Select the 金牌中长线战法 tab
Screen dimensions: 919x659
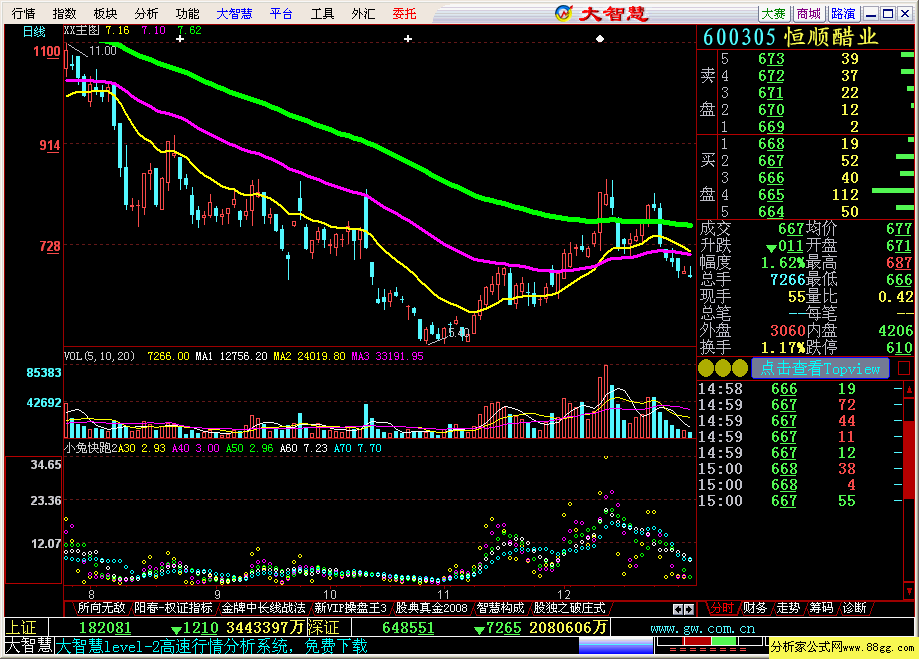(263, 608)
